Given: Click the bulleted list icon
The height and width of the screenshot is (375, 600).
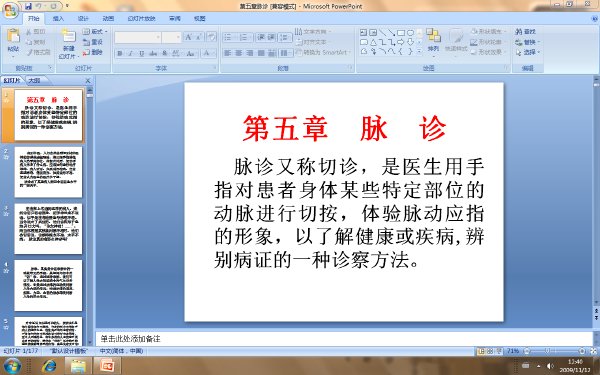Looking at the screenshot, I should 228,37.
